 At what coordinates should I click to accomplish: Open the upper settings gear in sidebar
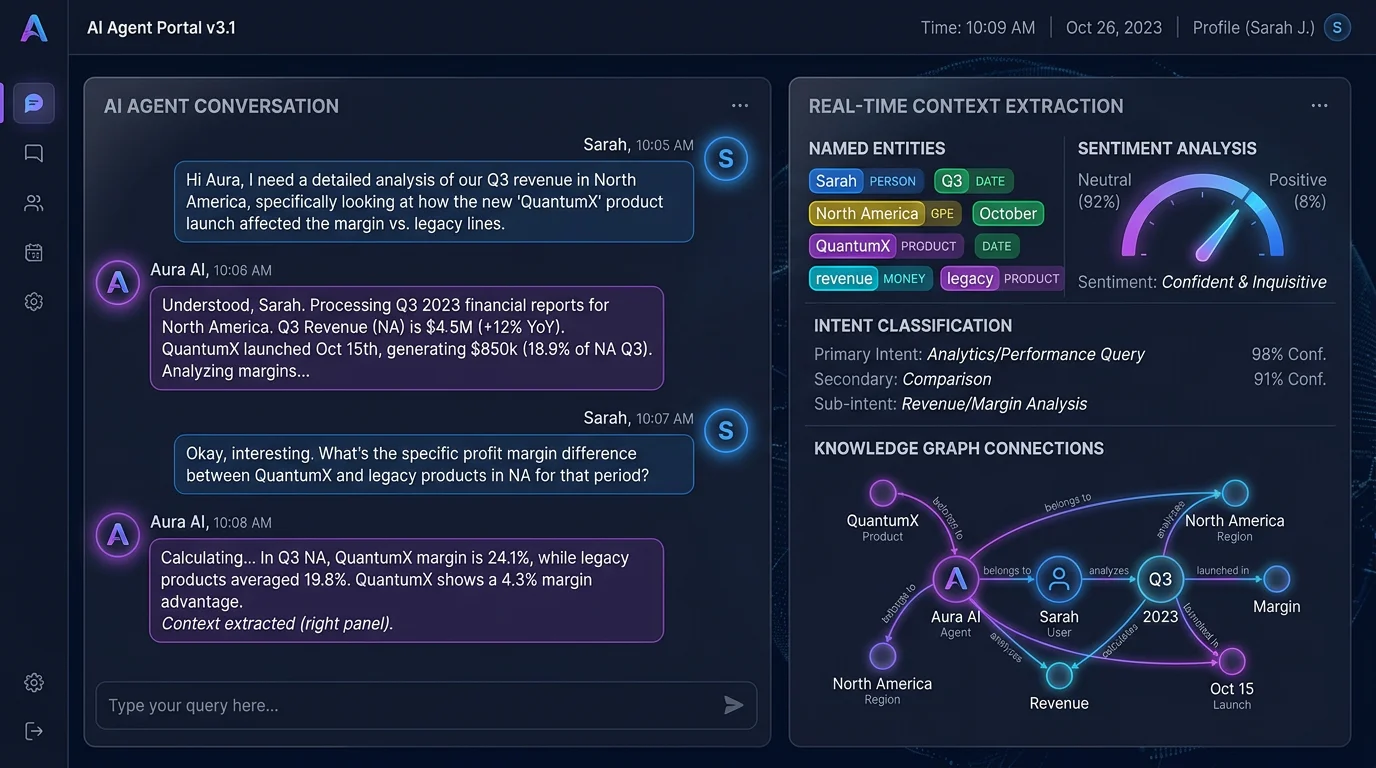(x=33, y=301)
